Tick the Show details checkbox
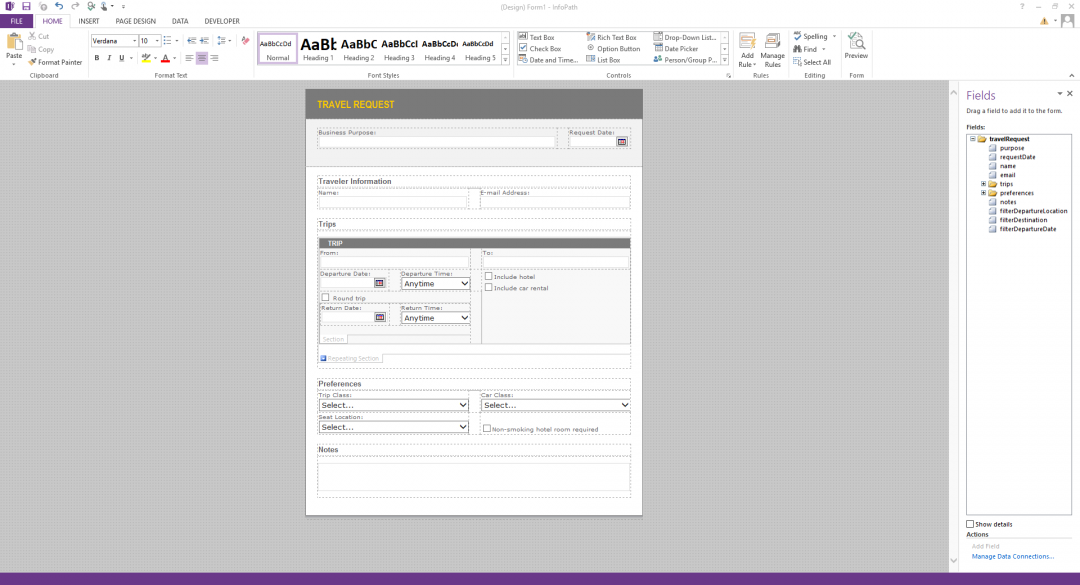 (x=970, y=524)
